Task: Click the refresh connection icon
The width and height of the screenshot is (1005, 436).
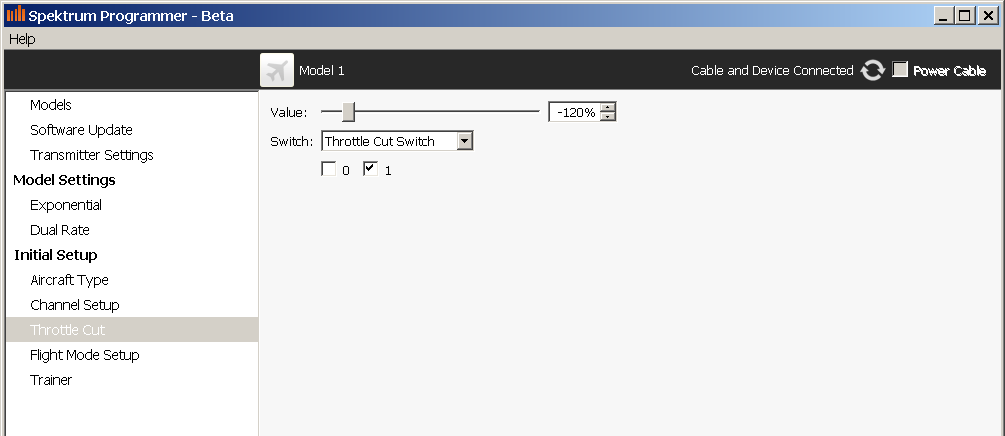Action: point(873,70)
